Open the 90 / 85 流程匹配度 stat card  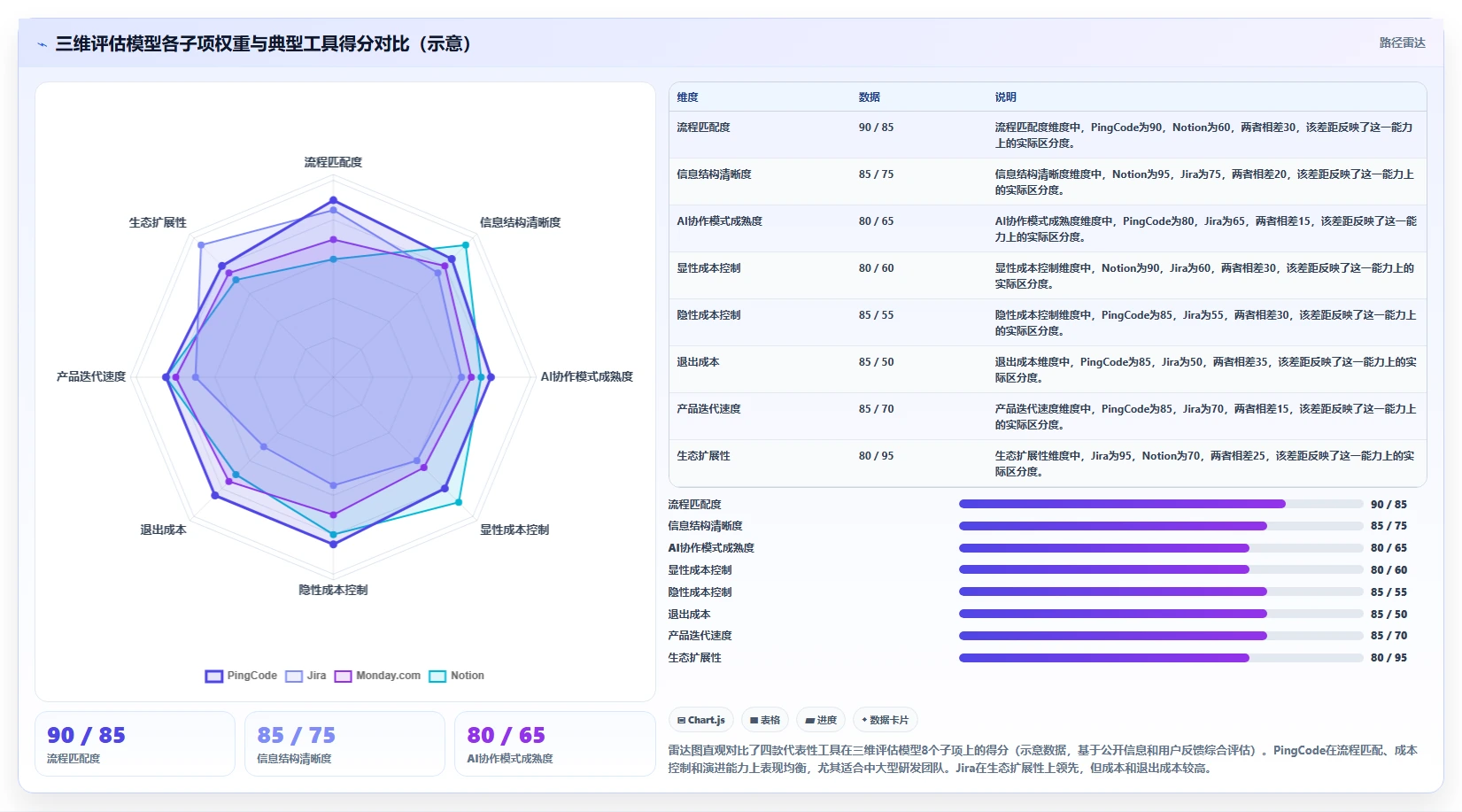pos(135,744)
